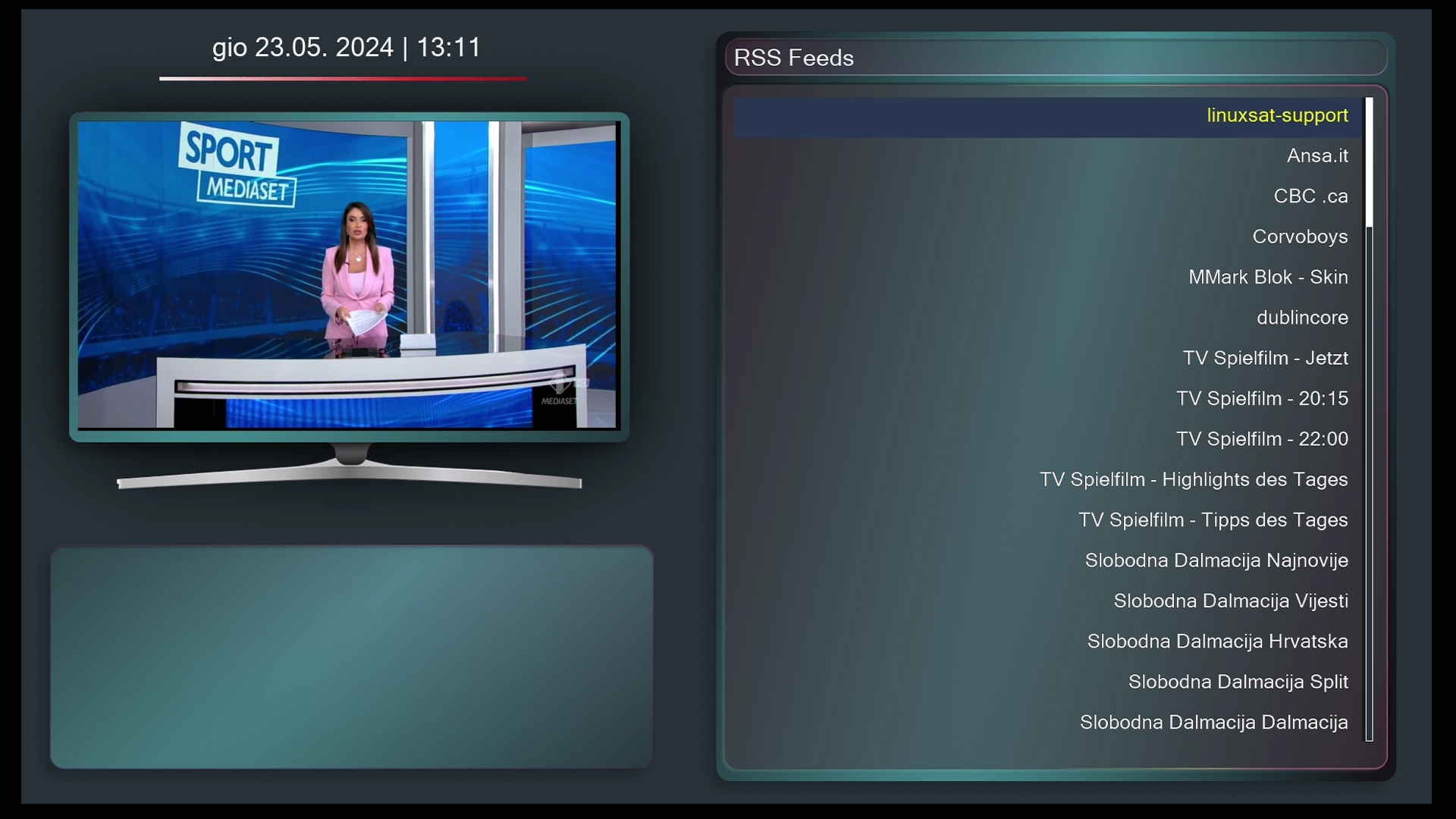Image resolution: width=1456 pixels, height=819 pixels.
Task: Open Slobodna Dalmacija Vijesti feed
Action: (x=1231, y=601)
